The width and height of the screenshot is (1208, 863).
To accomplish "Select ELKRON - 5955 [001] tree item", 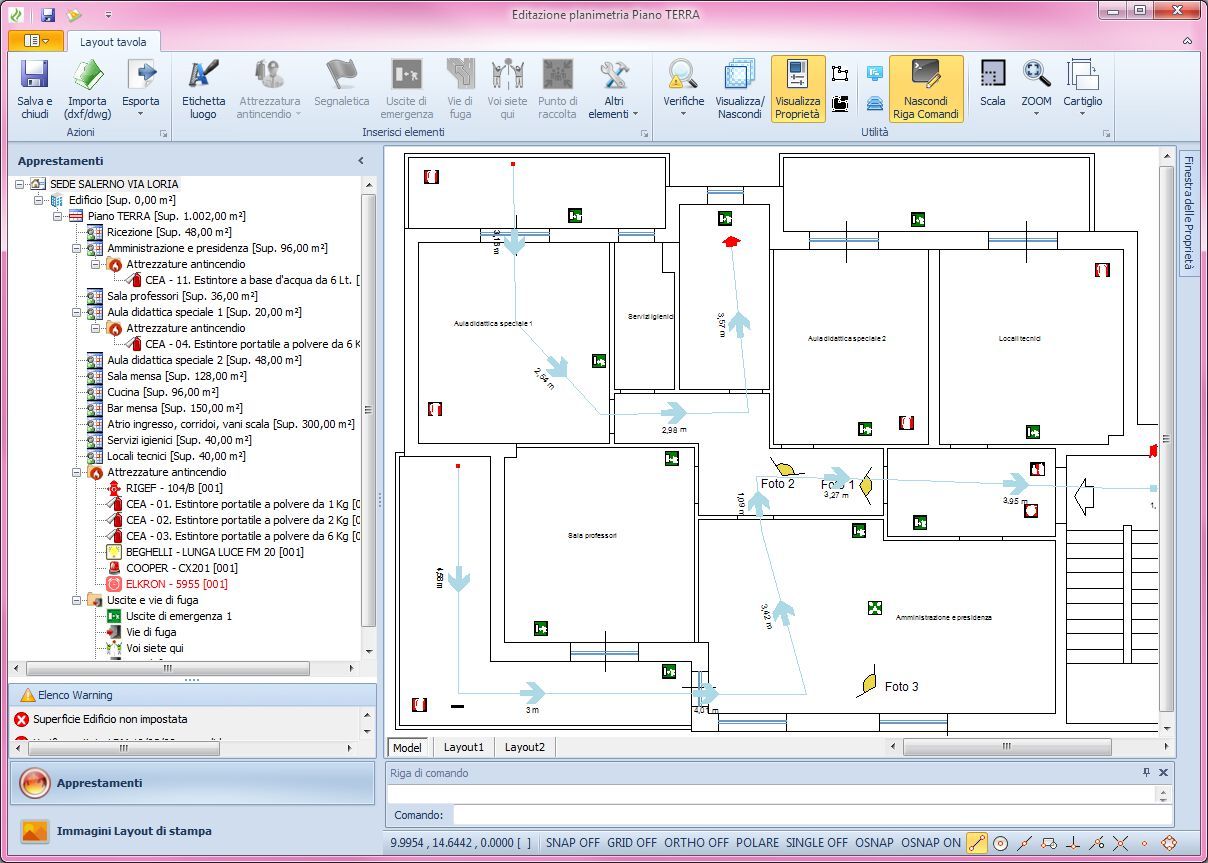I will pos(176,584).
